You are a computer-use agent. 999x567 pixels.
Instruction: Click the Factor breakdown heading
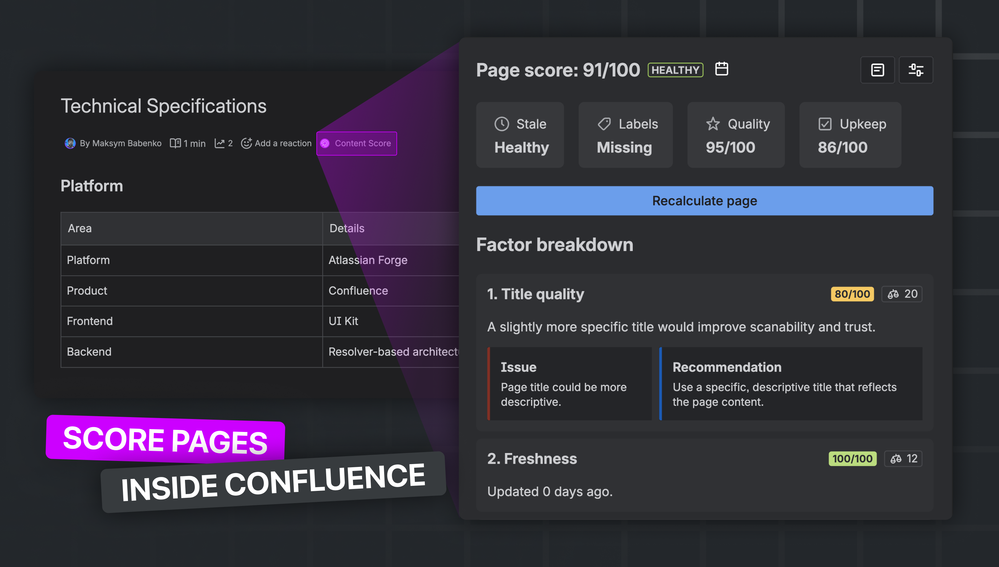[x=554, y=245]
